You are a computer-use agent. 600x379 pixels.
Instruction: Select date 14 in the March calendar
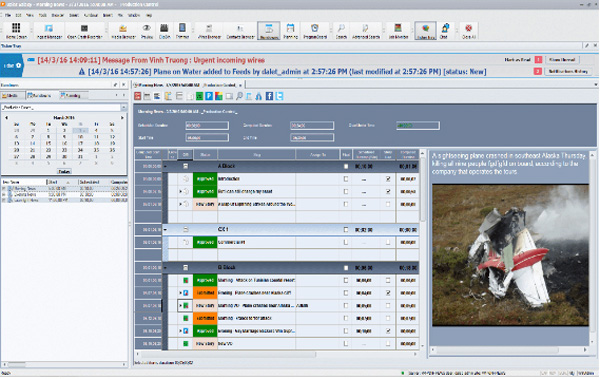pyautogui.click(x=32, y=143)
